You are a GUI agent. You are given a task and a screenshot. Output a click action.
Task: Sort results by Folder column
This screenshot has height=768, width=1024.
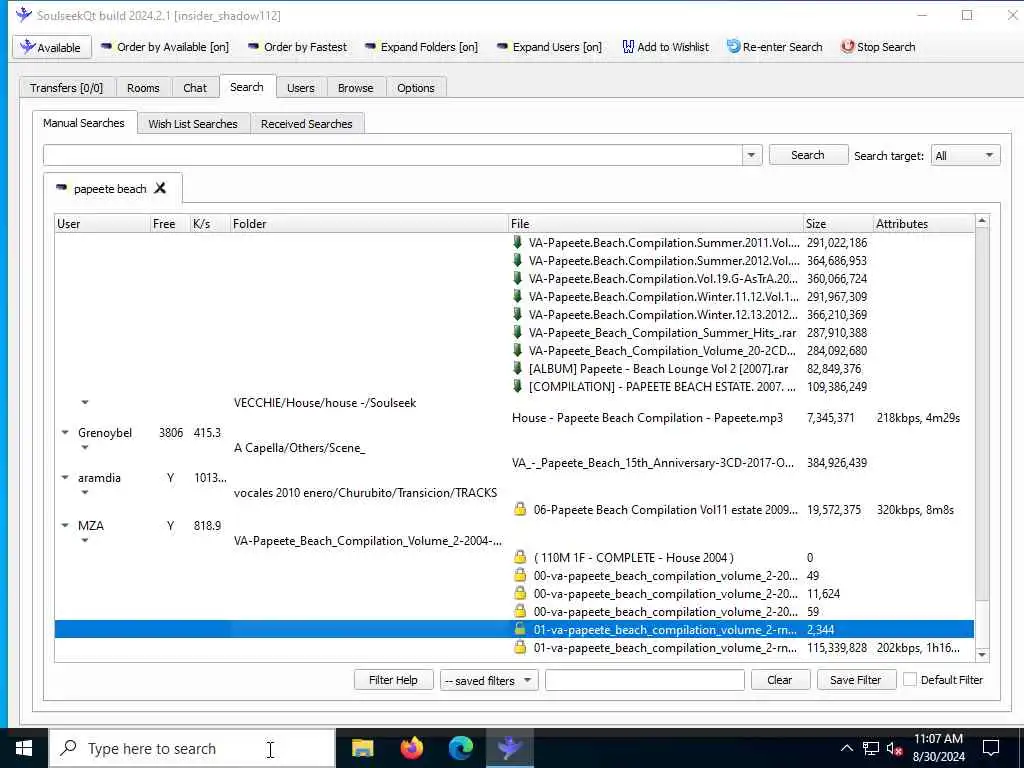369,223
